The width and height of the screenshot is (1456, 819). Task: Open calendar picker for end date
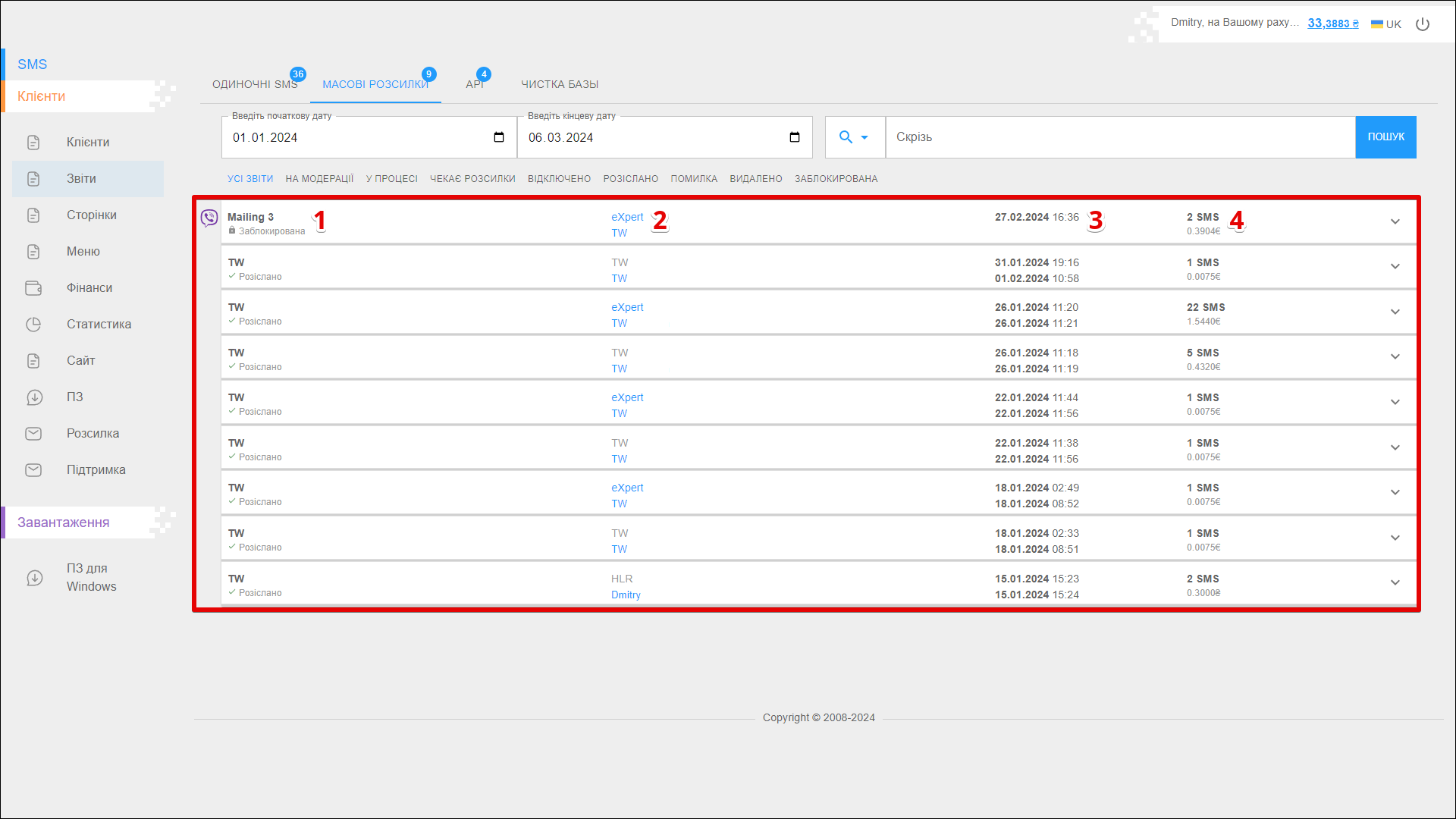coord(795,137)
